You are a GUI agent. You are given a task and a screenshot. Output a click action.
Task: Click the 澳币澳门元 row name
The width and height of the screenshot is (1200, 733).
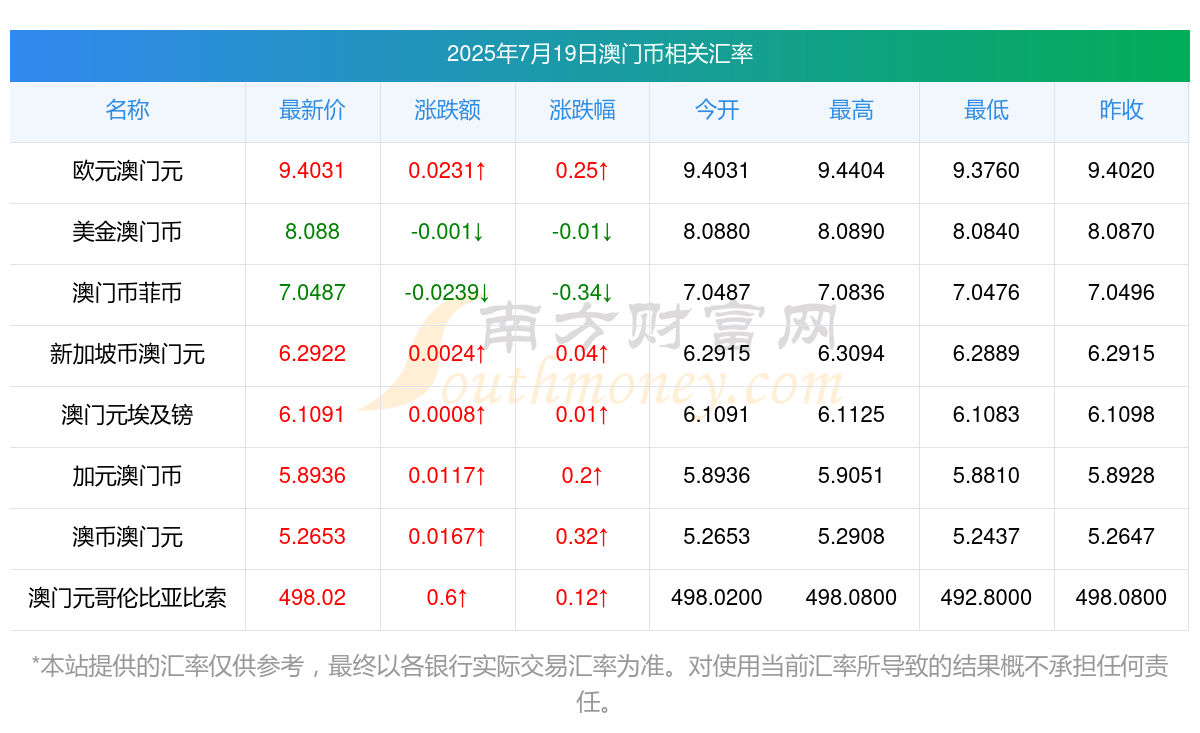coord(128,537)
